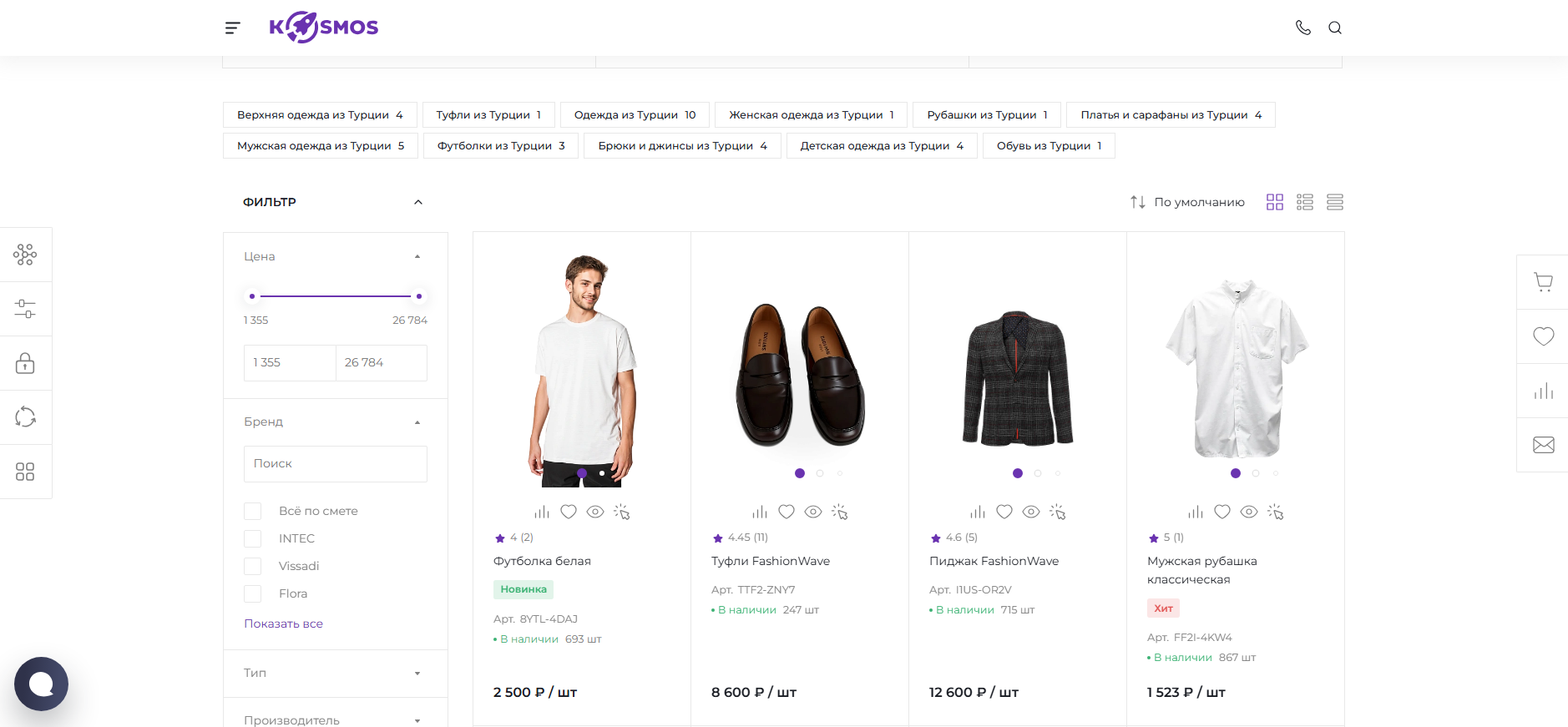Open search via the magnifier icon
This screenshot has height=727, width=1568.
tap(1335, 28)
